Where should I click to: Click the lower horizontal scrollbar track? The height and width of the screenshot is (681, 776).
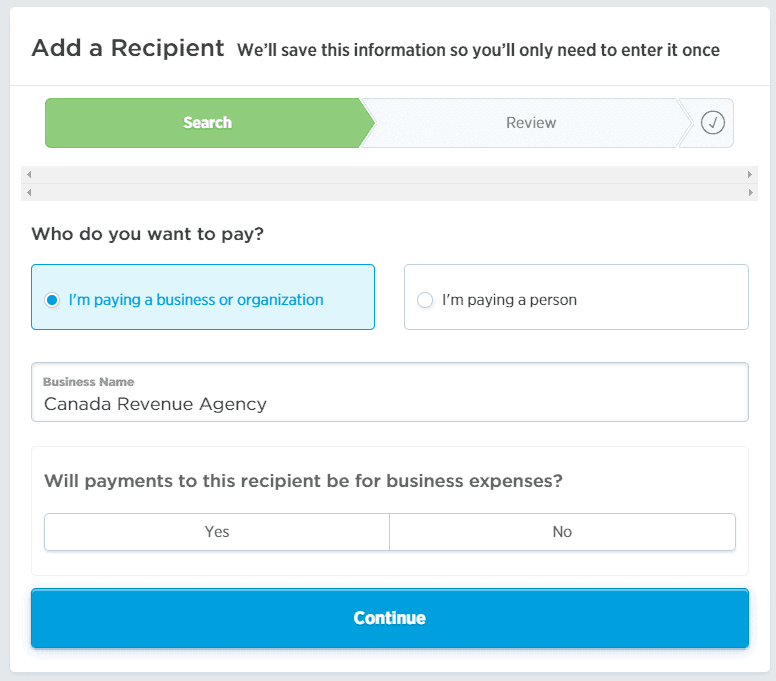[x=390, y=192]
